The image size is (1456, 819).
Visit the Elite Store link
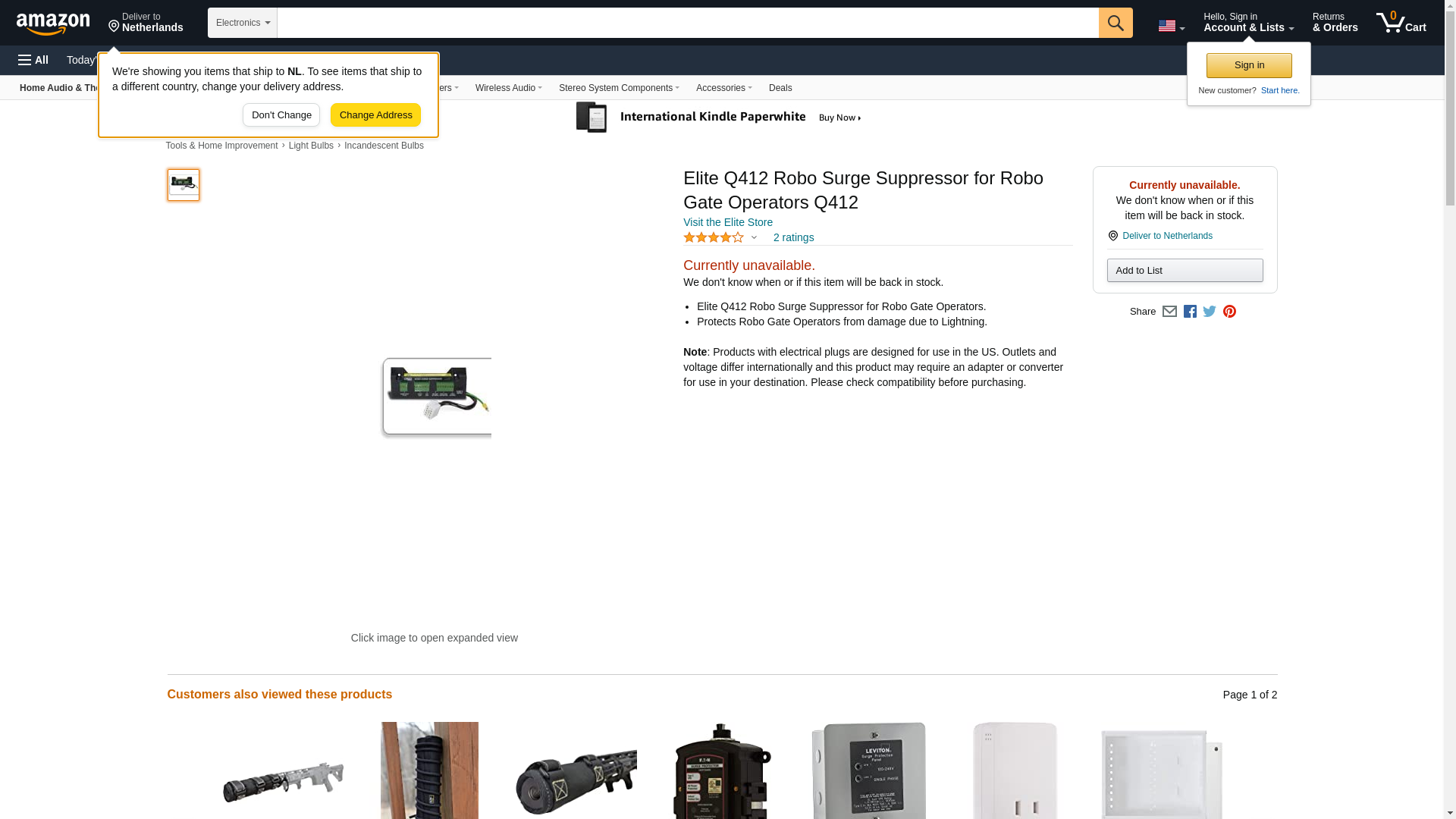click(728, 222)
